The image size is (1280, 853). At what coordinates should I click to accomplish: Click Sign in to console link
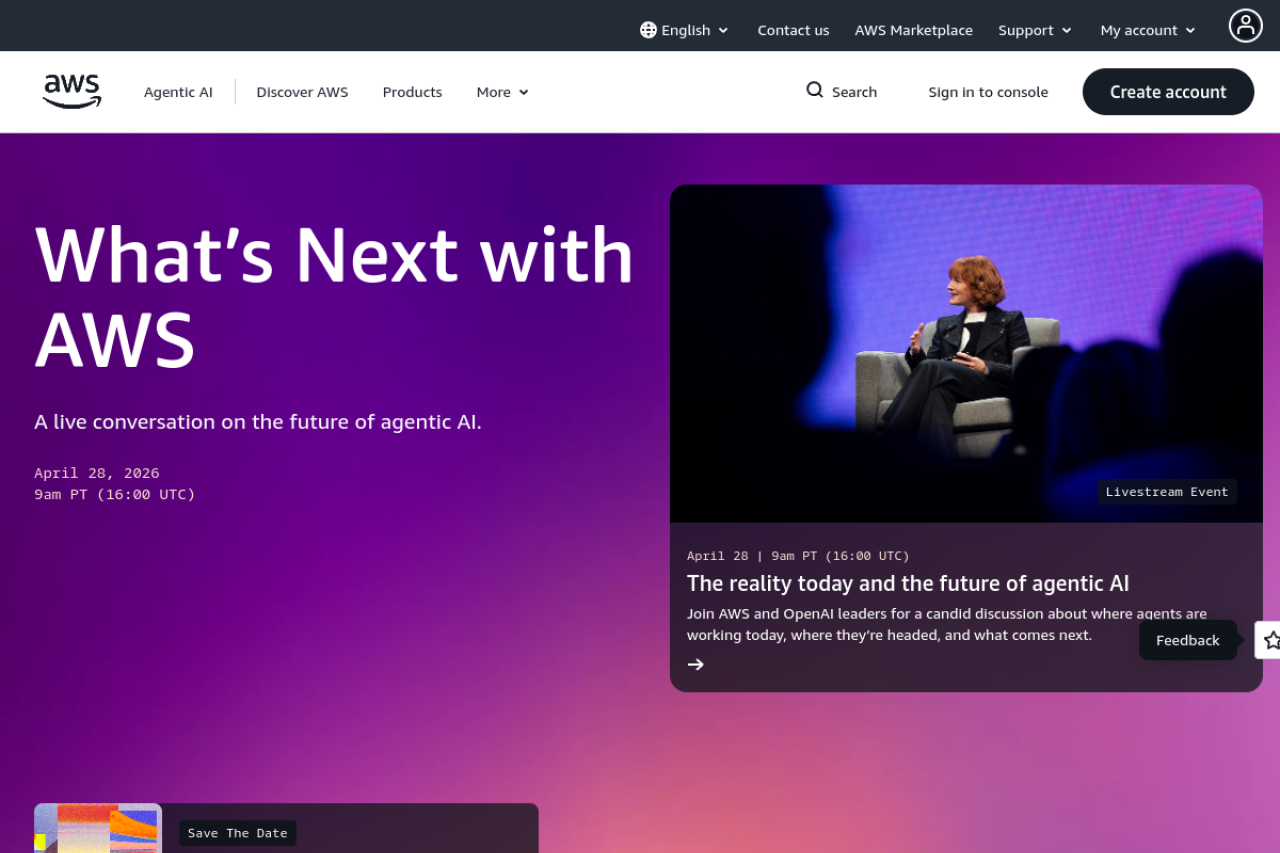click(x=987, y=92)
